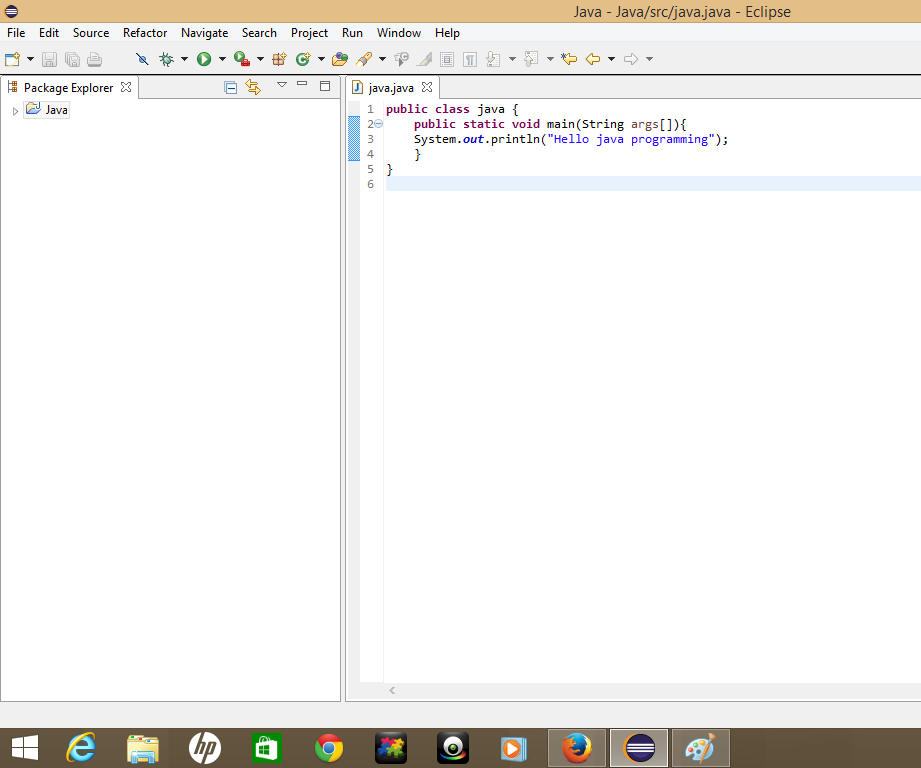This screenshot has width=921, height=768.
Task: Open the Refactor menu
Action: point(145,33)
